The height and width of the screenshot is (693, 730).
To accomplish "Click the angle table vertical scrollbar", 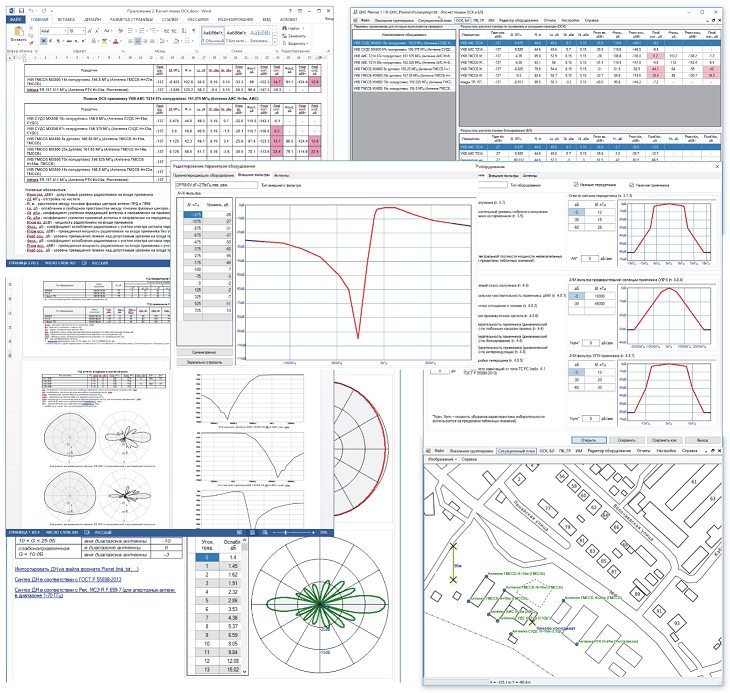I will pyautogui.click(x=244, y=607).
